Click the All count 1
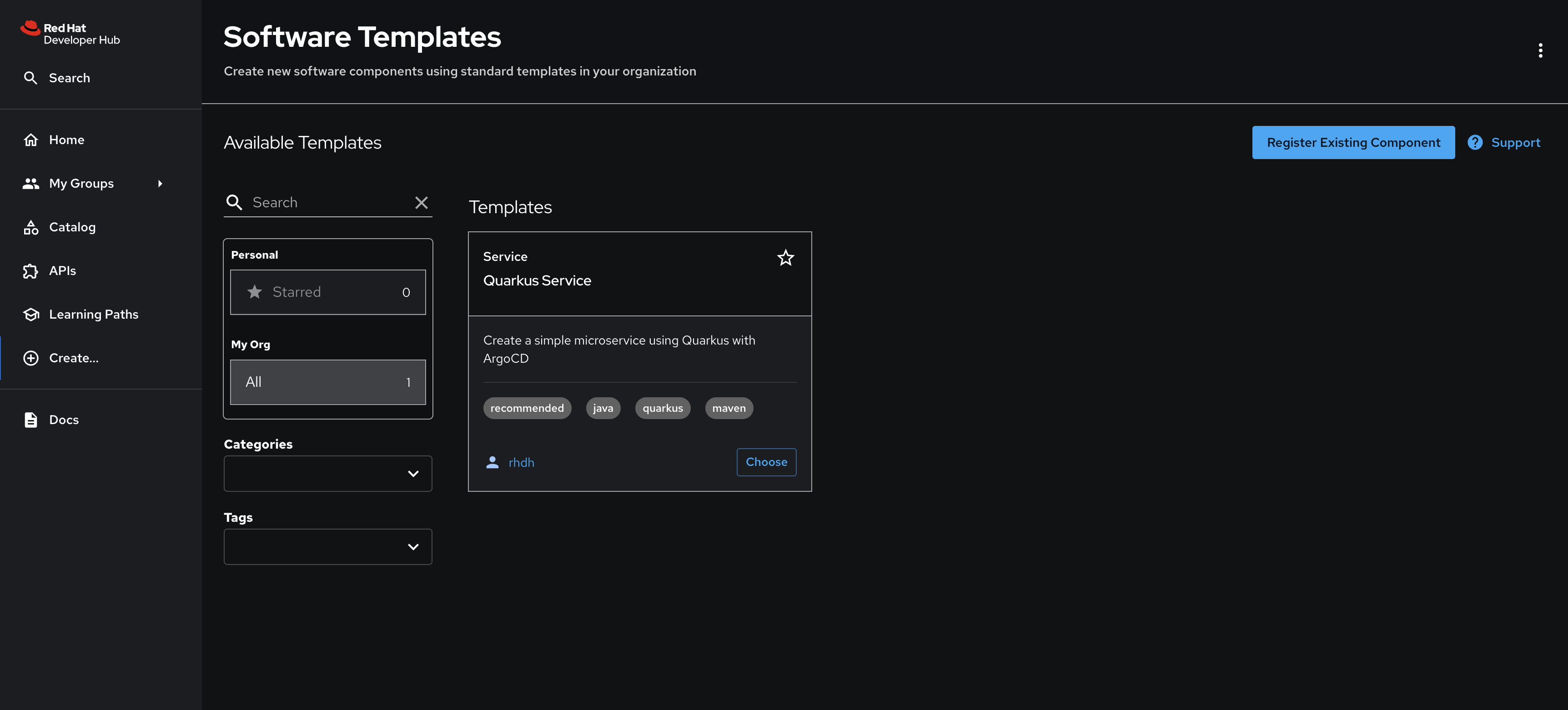This screenshot has height=710, width=1568. coord(408,383)
